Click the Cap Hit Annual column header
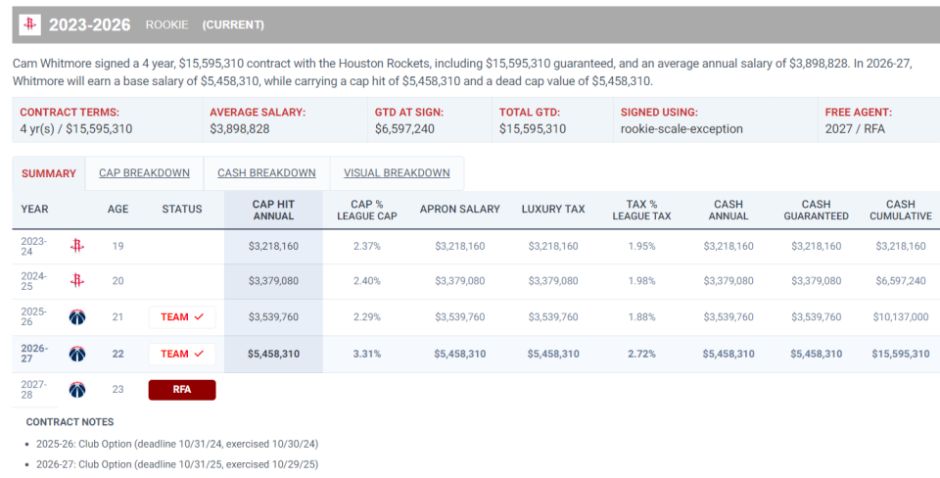The height and width of the screenshot is (478, 940). pyautogui.click(x=273, y=209)
